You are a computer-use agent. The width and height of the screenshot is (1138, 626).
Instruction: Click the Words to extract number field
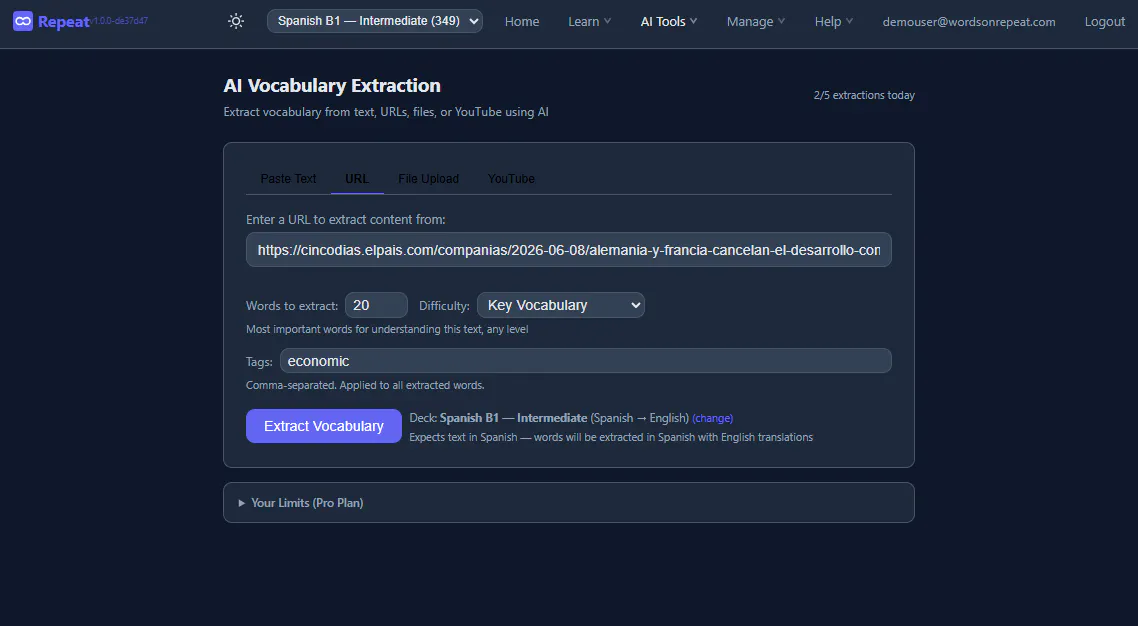(376, 305)
